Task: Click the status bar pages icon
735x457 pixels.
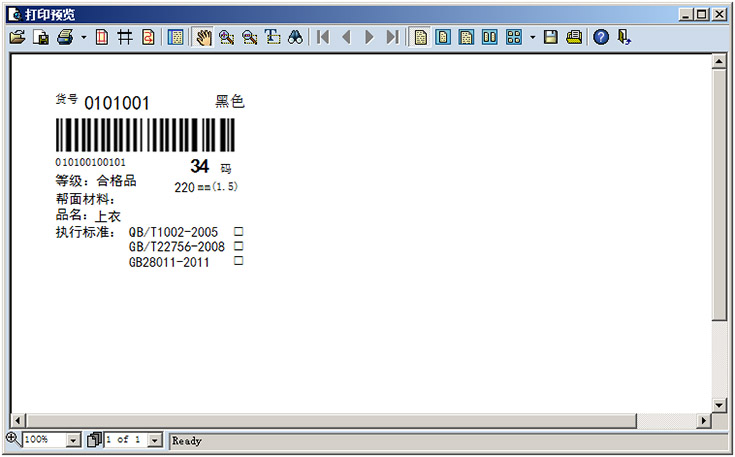Action: (x=94, y=440)
